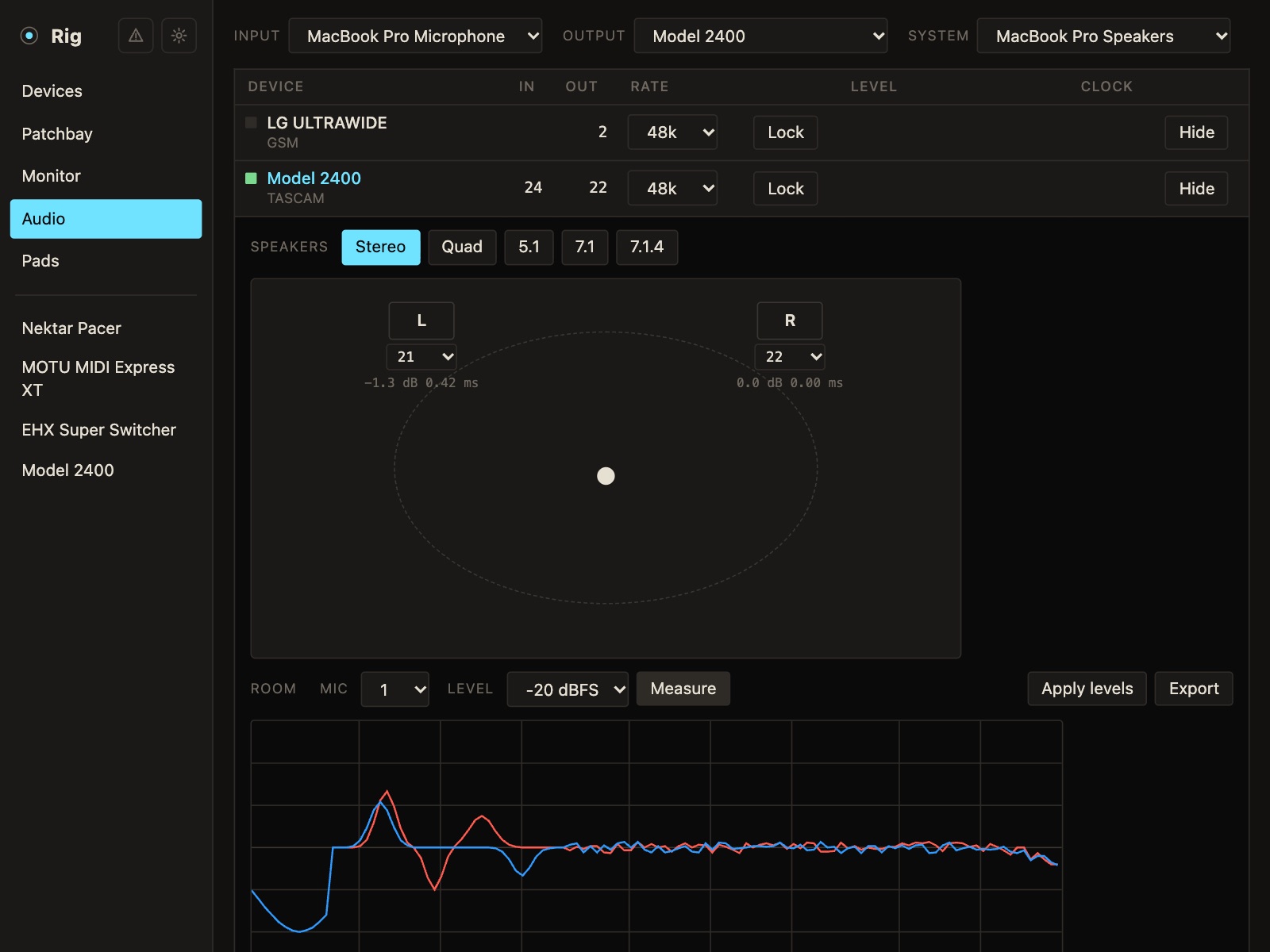The height and width of the screenshot is (952, 1270).
Task: Toggle the LG ULTRAWIDE status indicator square
Action: click(x=251, y=122)
